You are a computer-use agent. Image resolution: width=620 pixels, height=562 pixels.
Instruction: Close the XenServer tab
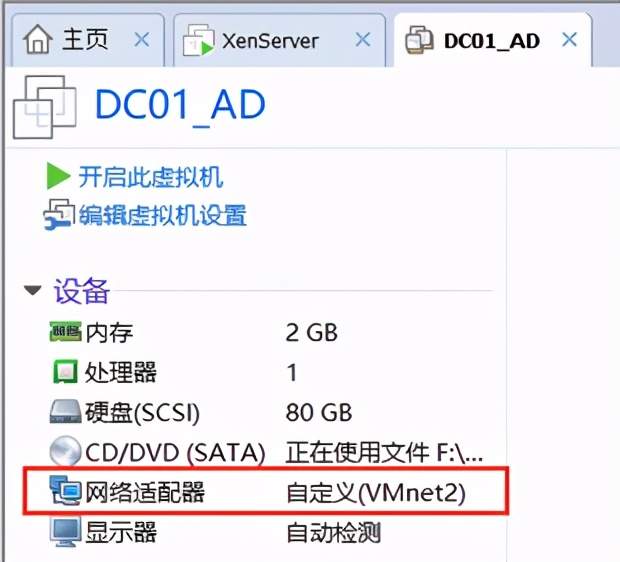pyautogui.click(x=363, y=40)
